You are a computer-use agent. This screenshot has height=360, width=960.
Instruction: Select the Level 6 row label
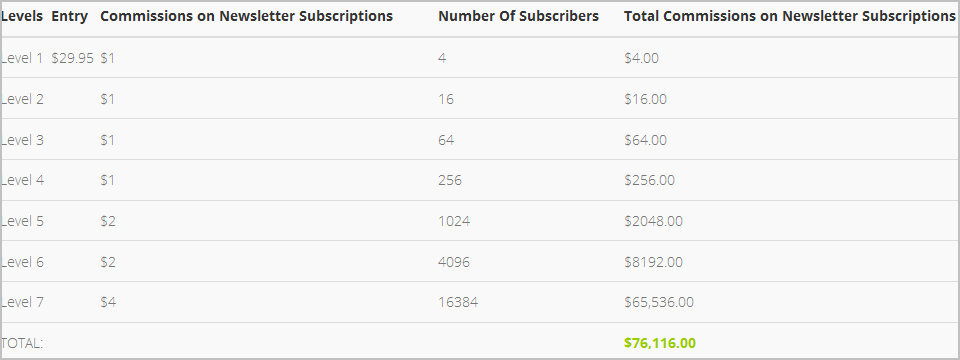pyautogui.click(x=22, y=261)
